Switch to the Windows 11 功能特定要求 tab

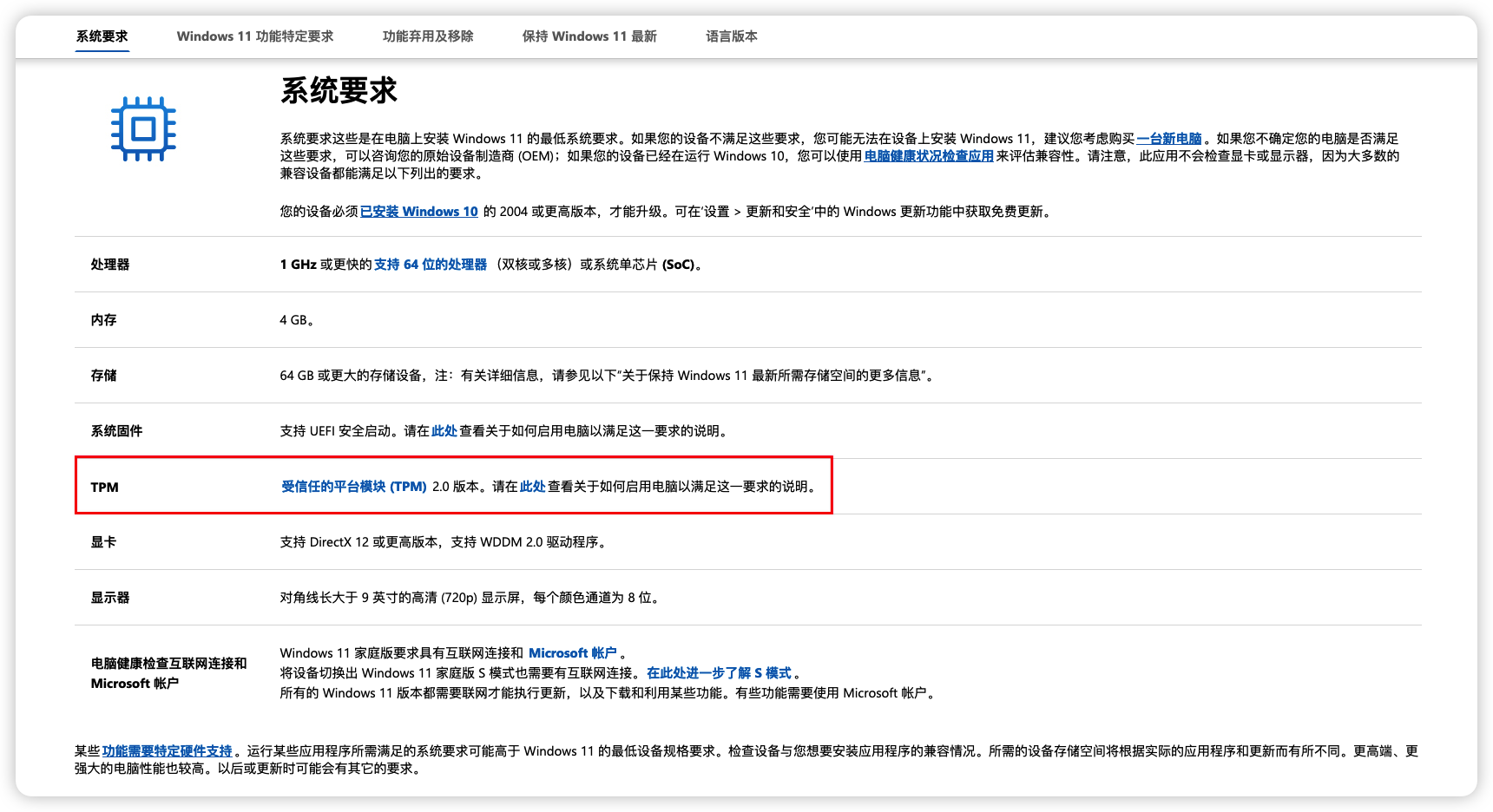coord(255,36)
